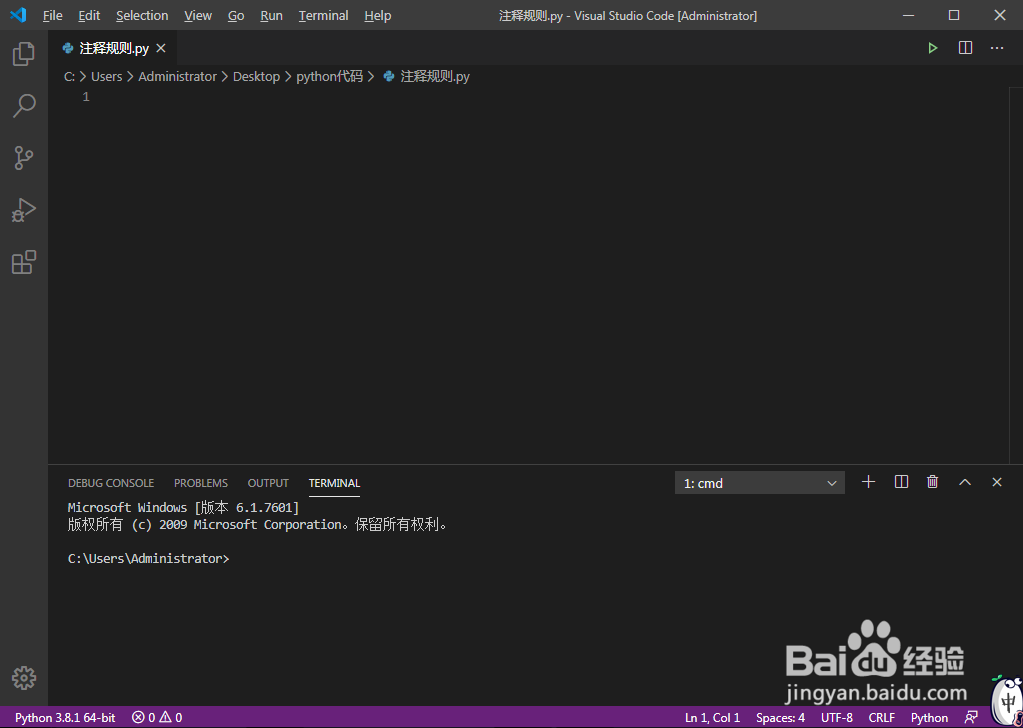Close the 注释规则.py editor tab
This screenshot has width=1023, height=728.
click(x=161, y=48)
